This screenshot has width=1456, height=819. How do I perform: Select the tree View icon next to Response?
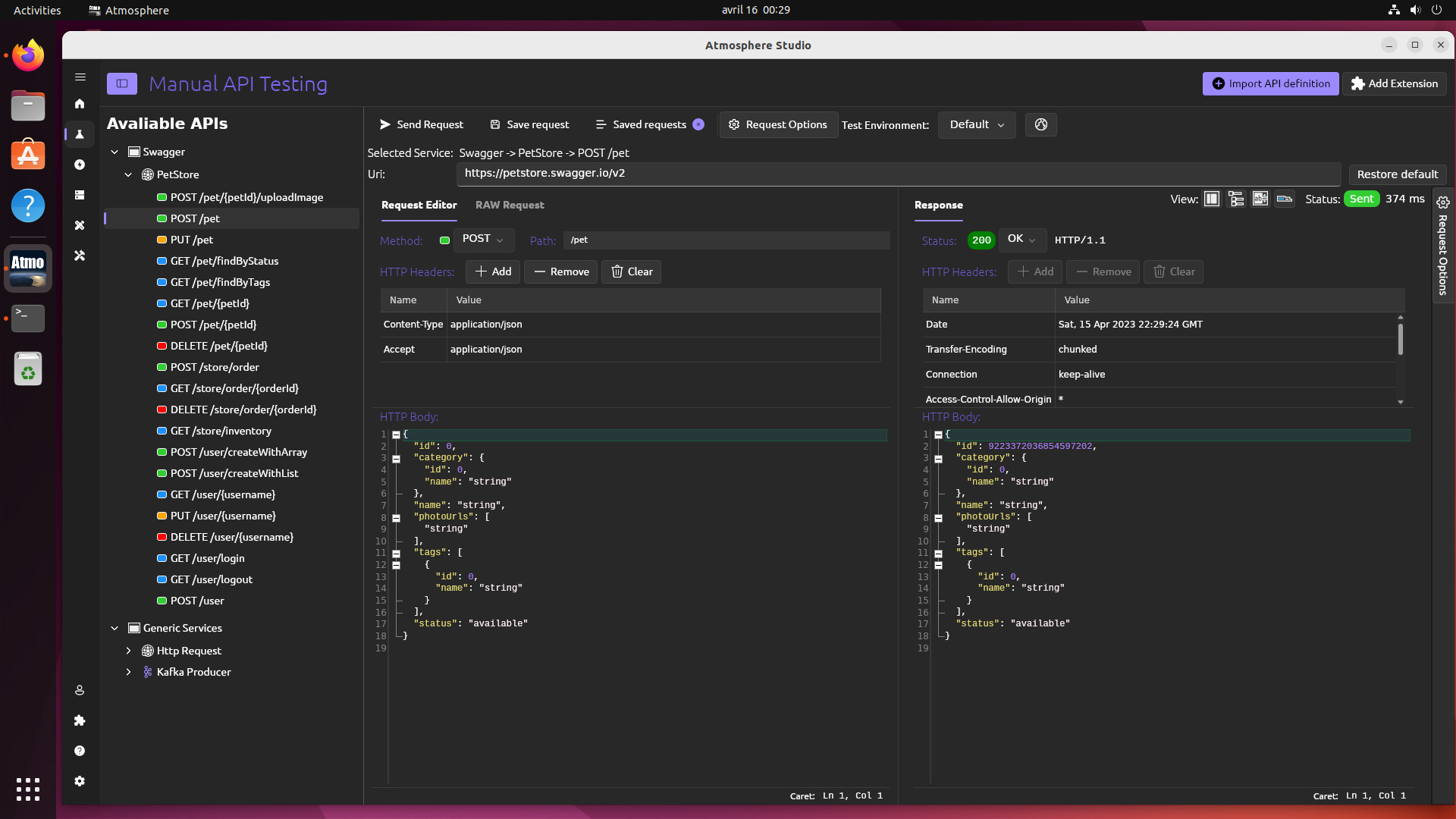1235,199
